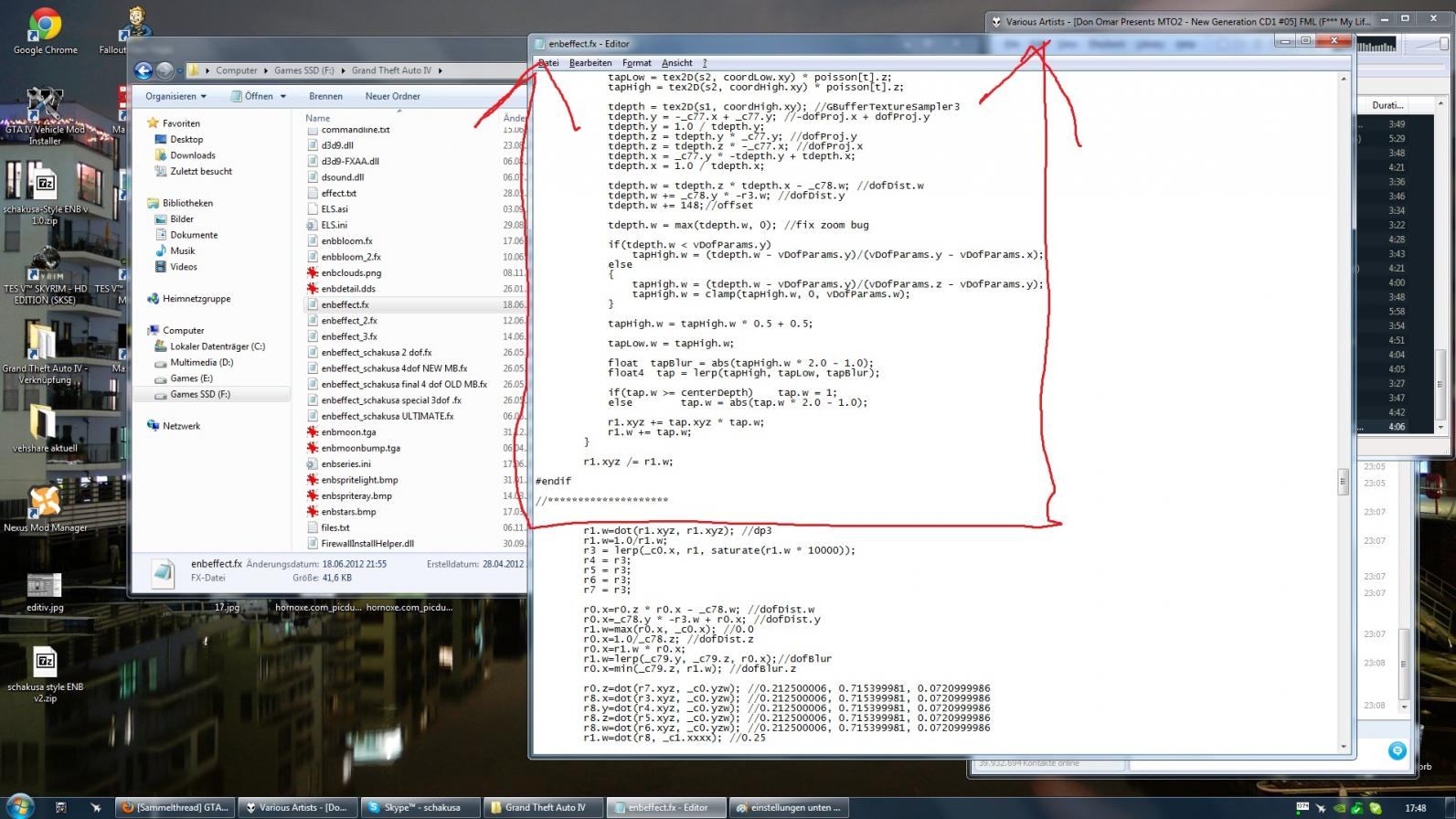This screenshot has width=1456, height=819.
Task: Select enbdetail.dds file in Explorer
Action: (347, 289)
